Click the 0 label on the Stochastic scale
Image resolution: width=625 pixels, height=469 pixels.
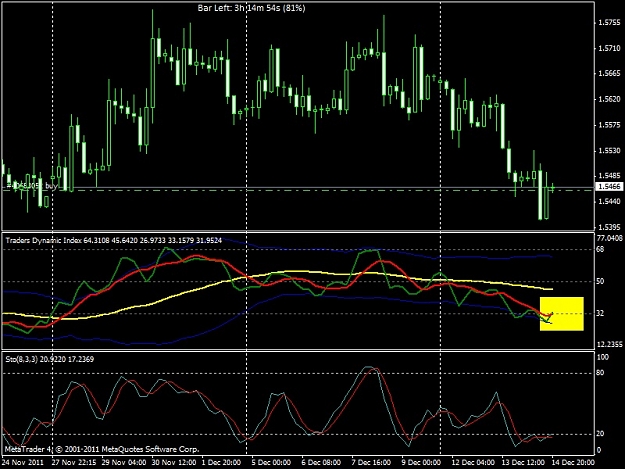pos(598,450)
